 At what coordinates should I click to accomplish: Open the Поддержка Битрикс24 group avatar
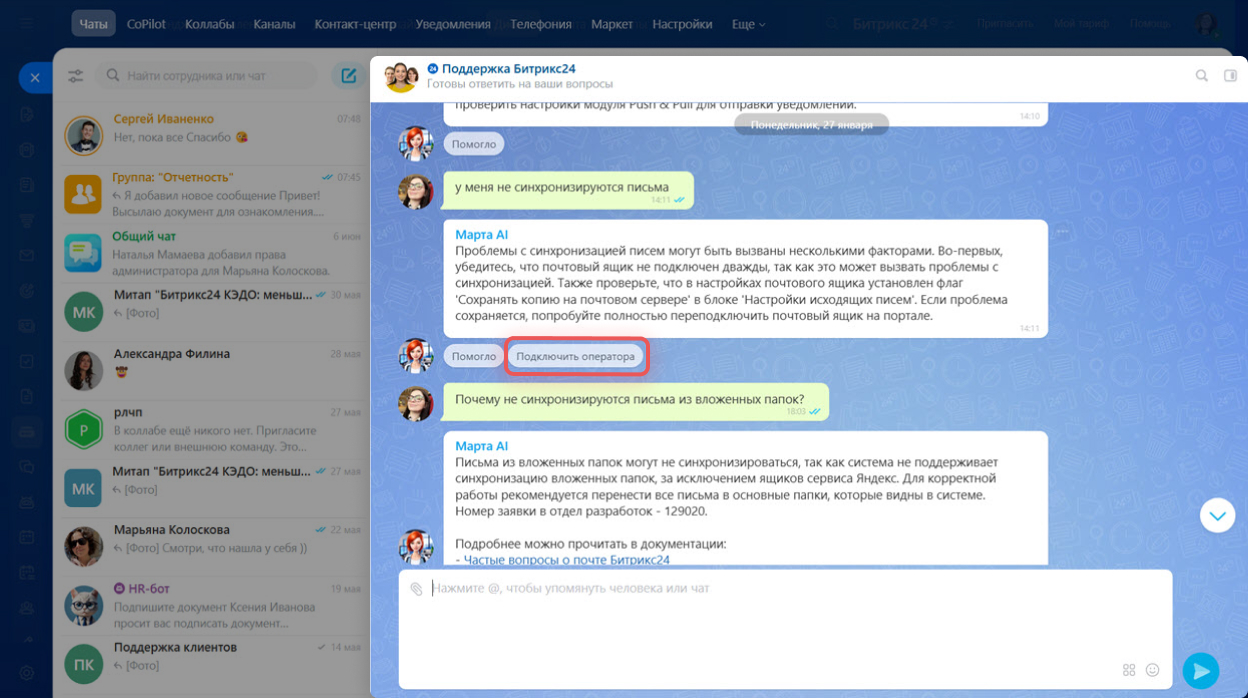tap(401, 76)
